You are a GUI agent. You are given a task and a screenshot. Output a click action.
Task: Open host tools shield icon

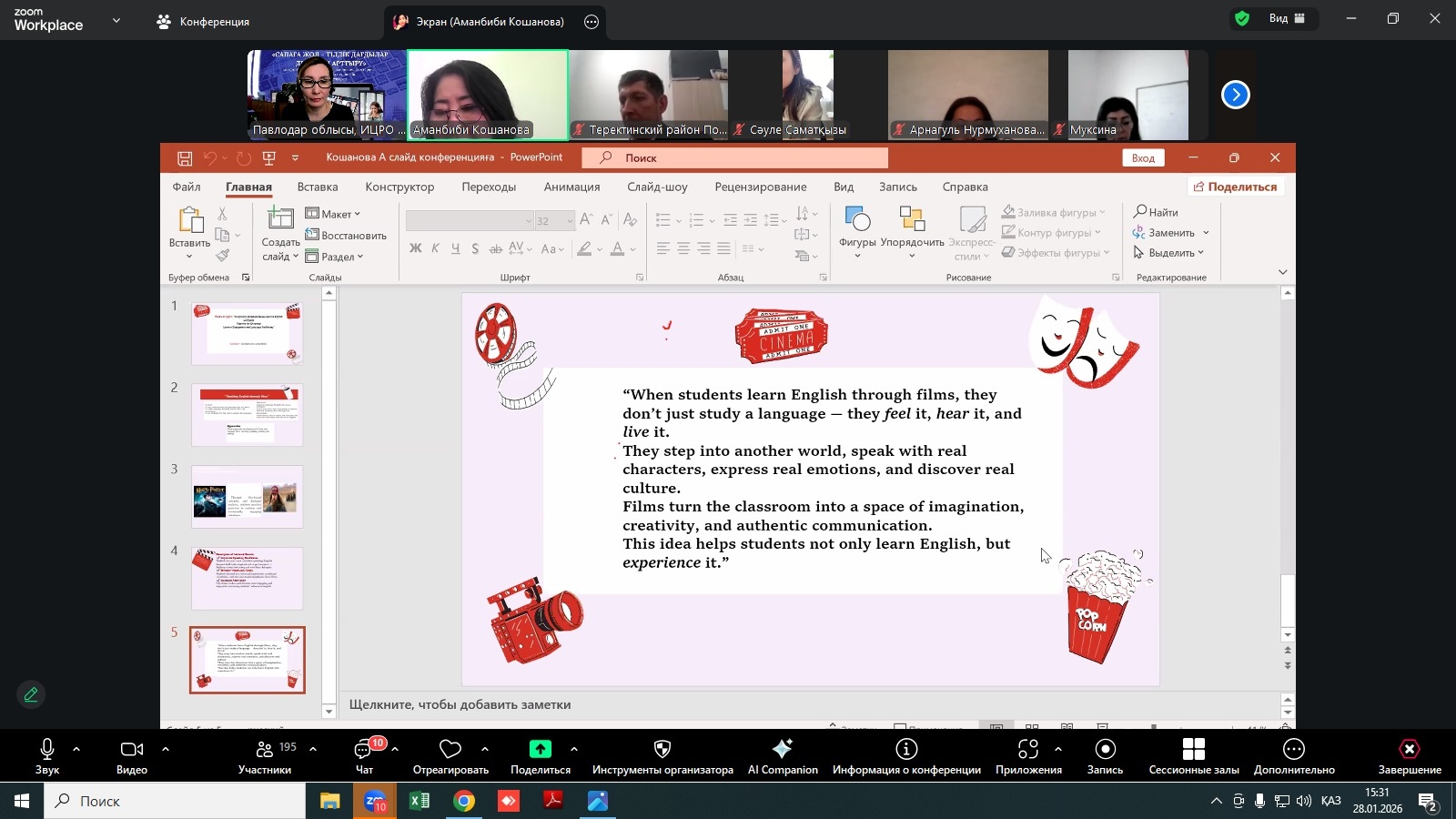tap(662, 749)
